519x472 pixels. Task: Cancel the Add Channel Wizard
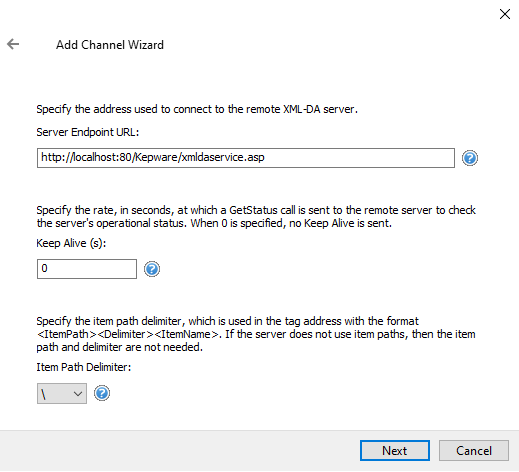click(x=474, y=451)
